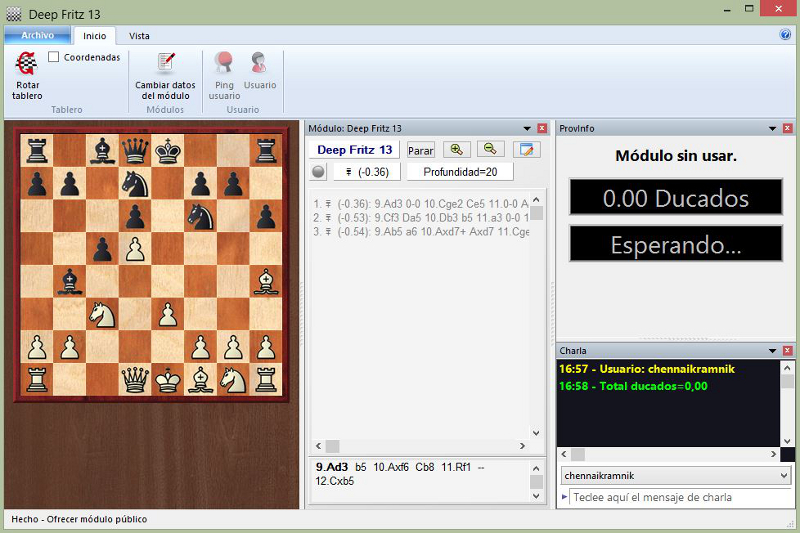Click analysis horizontal scroll right arrow
The image size is (800, 533).
522,446
